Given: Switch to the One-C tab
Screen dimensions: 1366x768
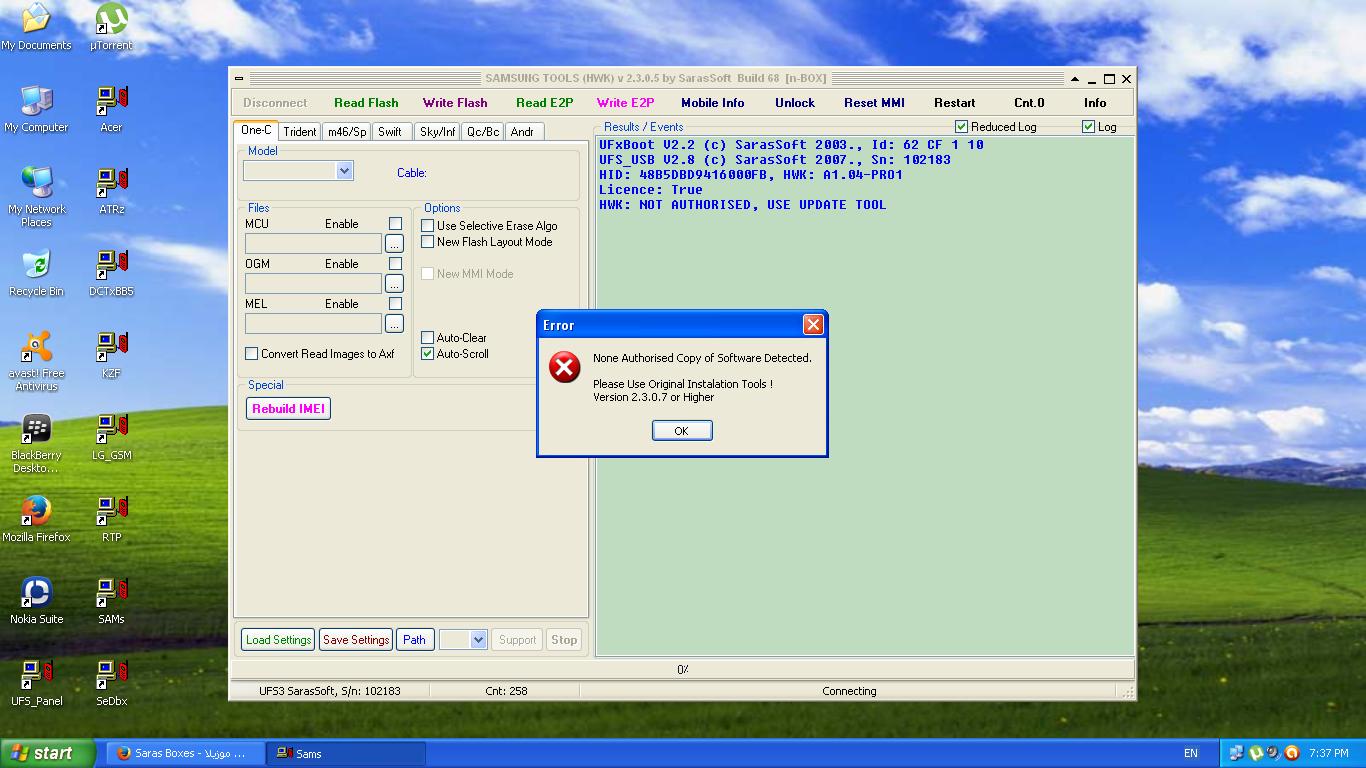Looking at the screenshot, I should 256,130.
